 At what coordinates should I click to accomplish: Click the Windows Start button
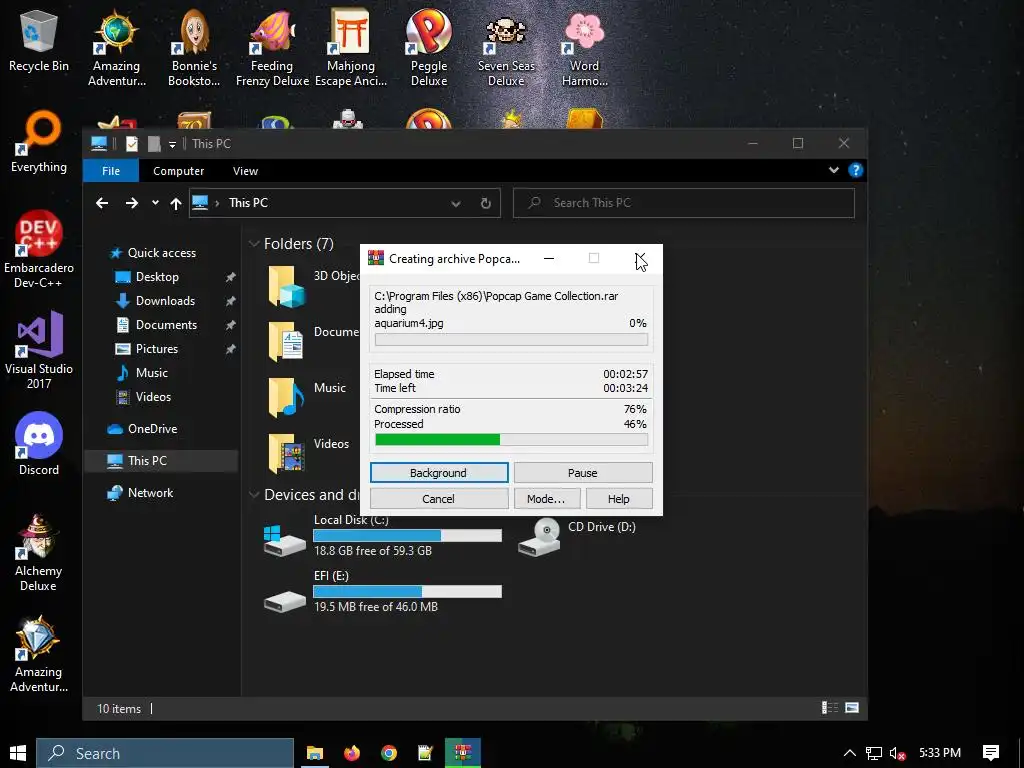point(18,753)
